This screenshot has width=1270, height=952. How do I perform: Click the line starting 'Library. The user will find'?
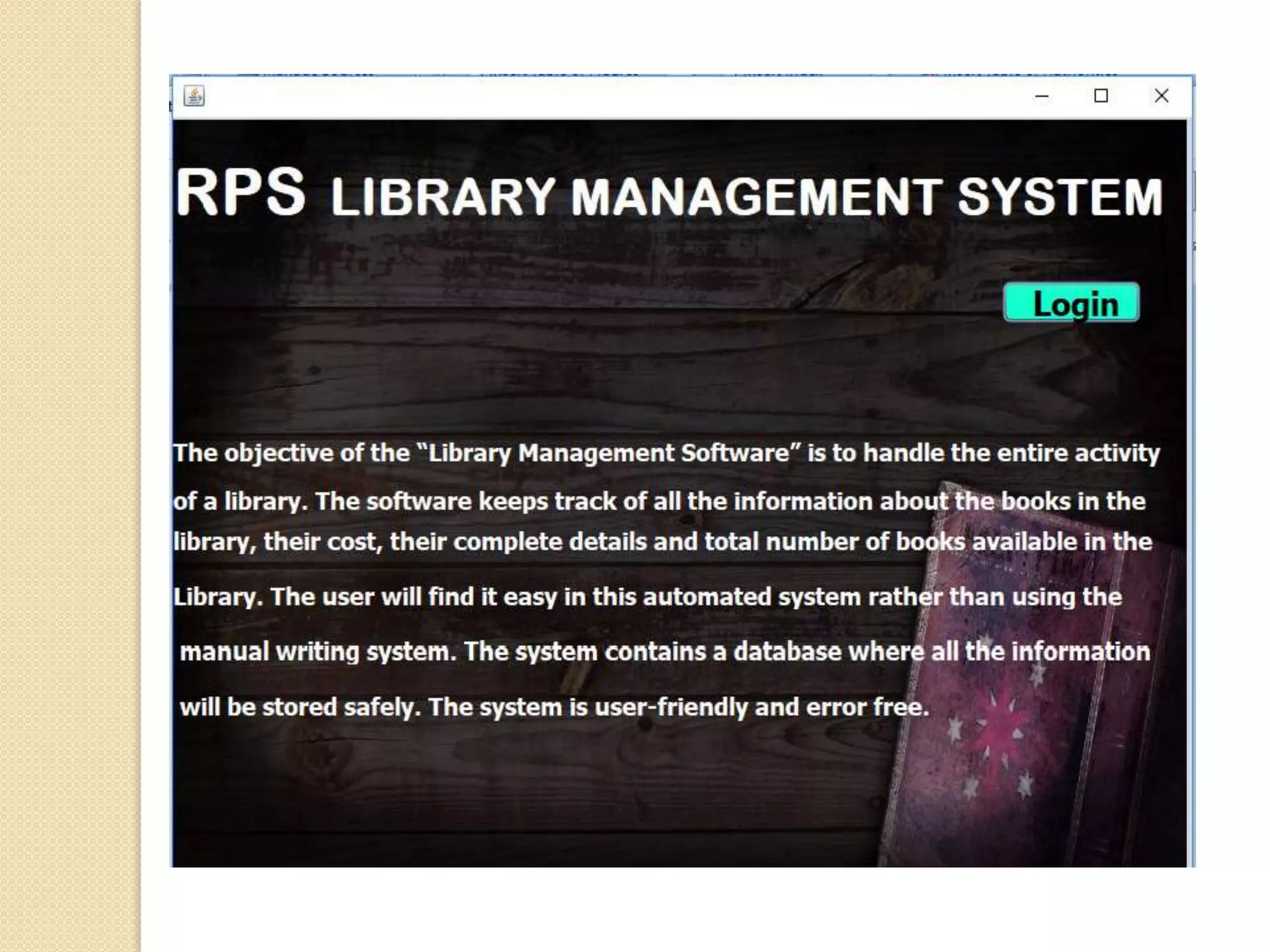click(x=647, y=597)
